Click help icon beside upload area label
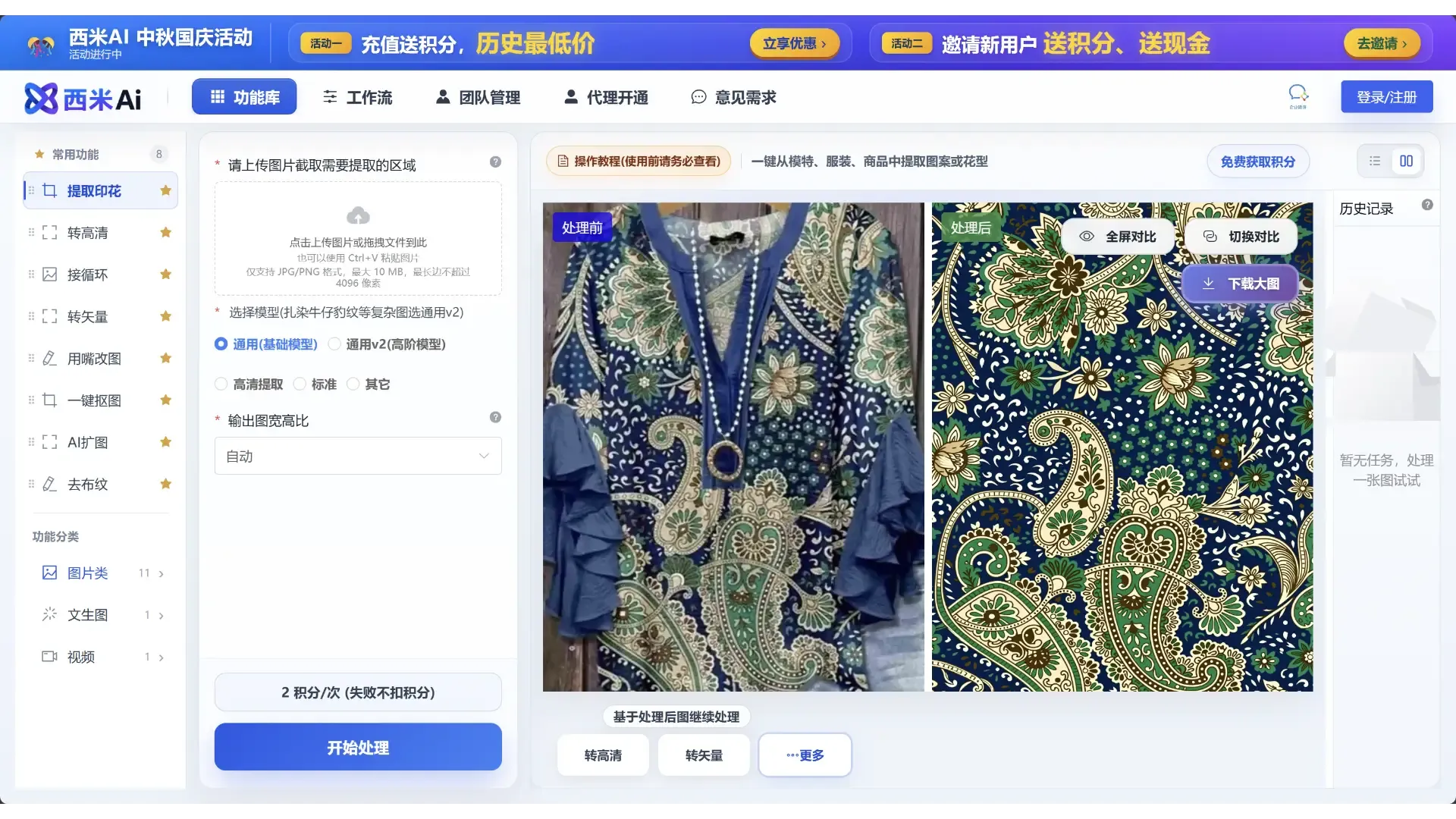Screen dimensions: 1456x819 click(x=495, y=162)
